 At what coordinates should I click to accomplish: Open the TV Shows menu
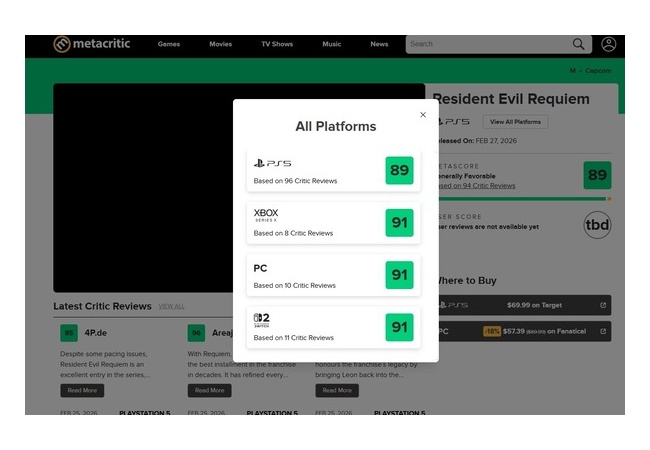click(x=277, y=44)
